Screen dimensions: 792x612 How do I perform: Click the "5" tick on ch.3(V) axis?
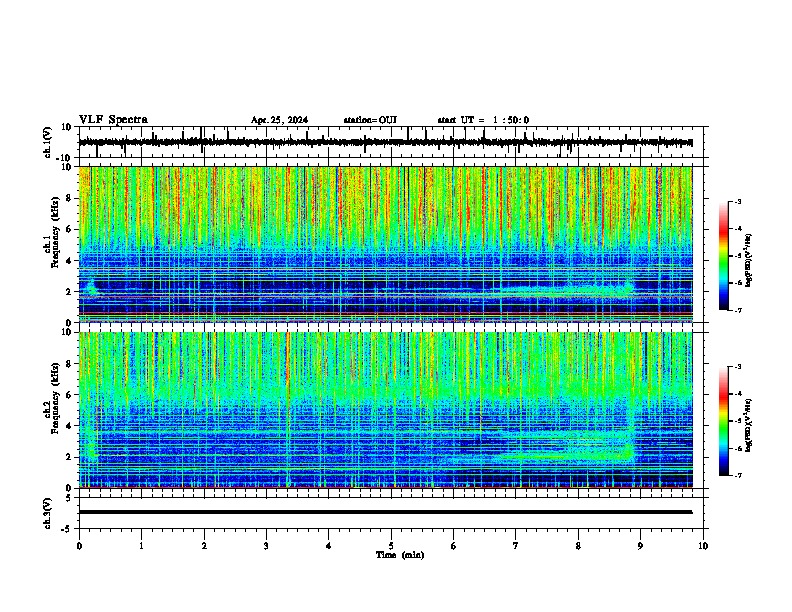coord(70,498)
